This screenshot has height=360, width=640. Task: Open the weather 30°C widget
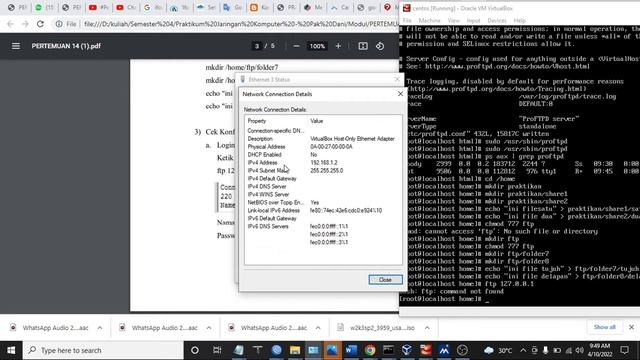[x=498, y=350]
